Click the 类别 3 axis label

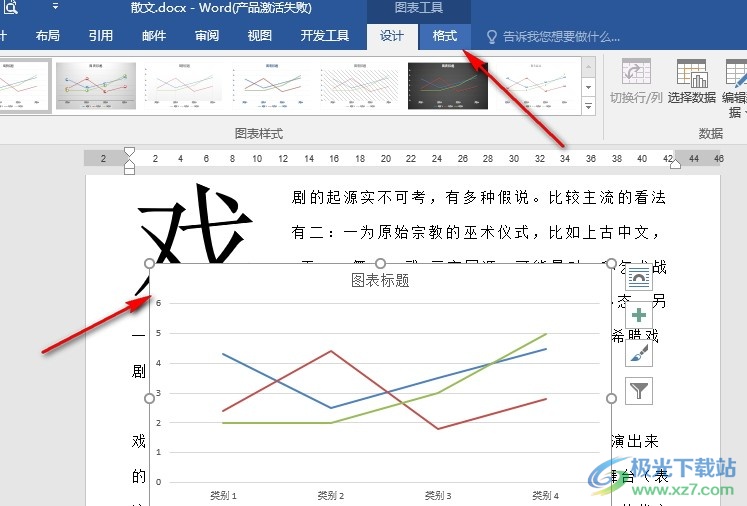click(x=438, y=496)
